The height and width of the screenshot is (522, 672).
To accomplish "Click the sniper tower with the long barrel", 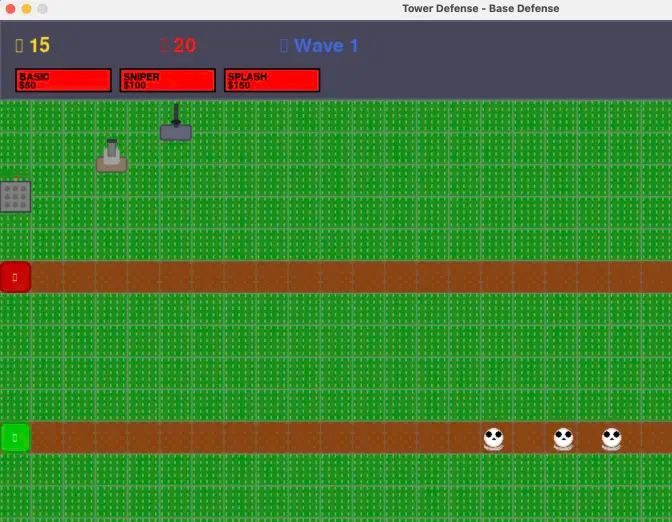I will coord(176,126).
